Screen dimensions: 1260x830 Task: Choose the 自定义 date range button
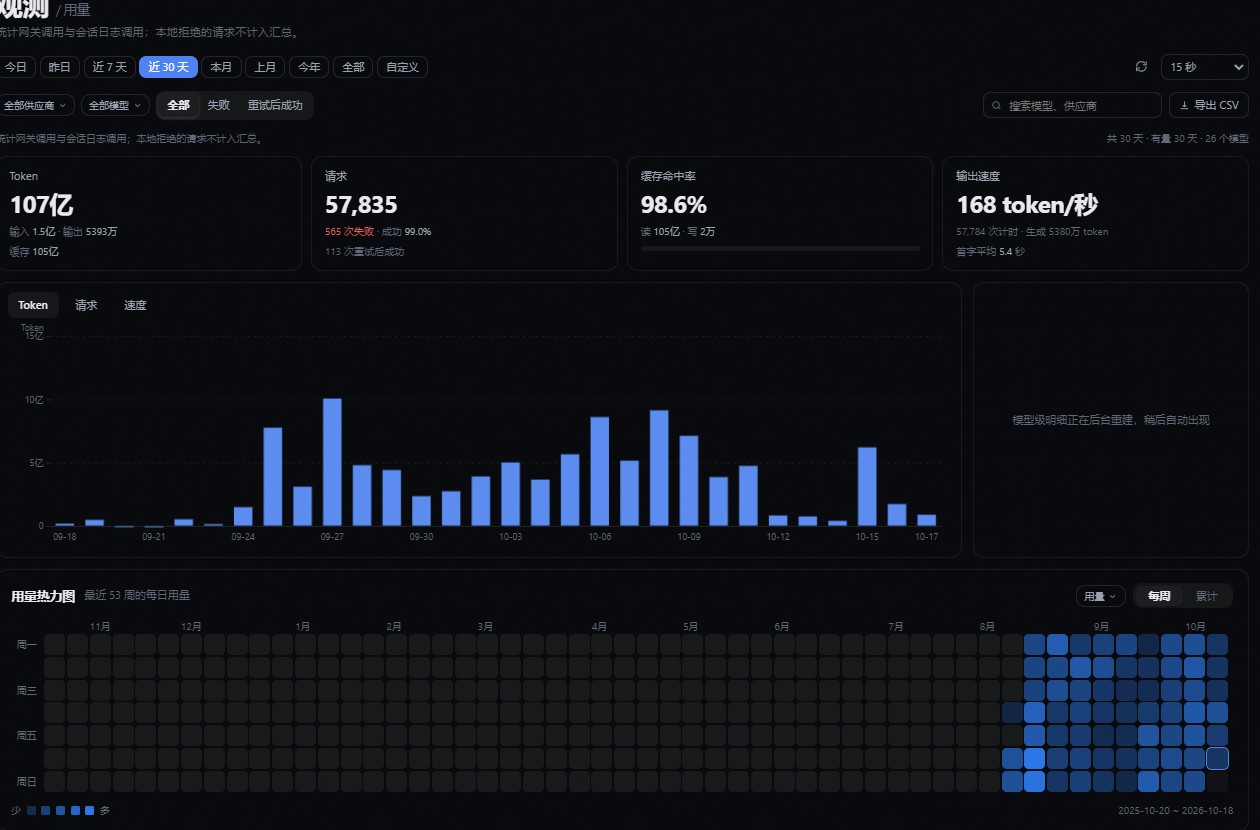402,67
